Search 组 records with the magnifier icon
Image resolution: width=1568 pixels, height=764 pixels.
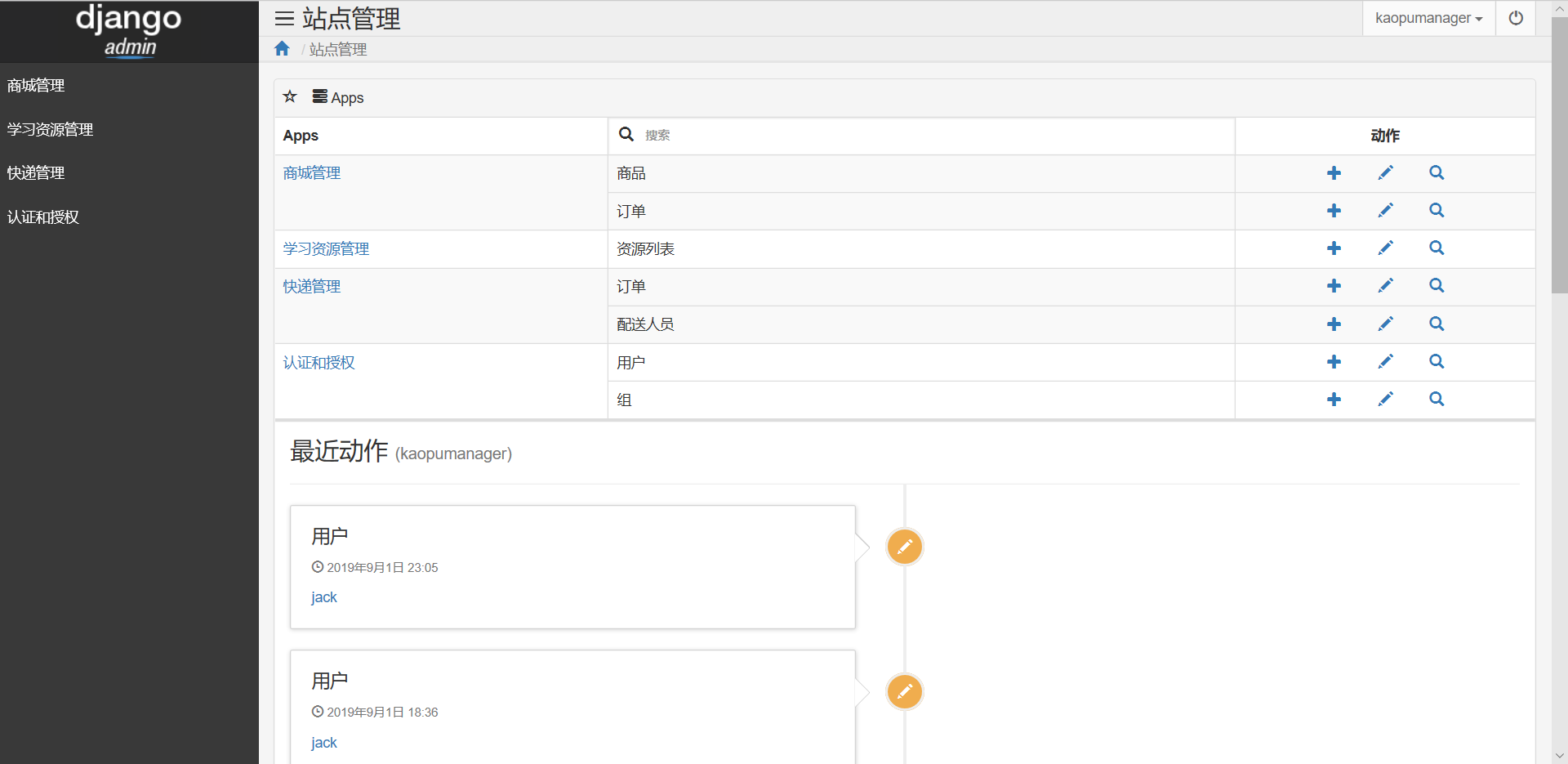pyautogui.click(x=1437, y=400)
